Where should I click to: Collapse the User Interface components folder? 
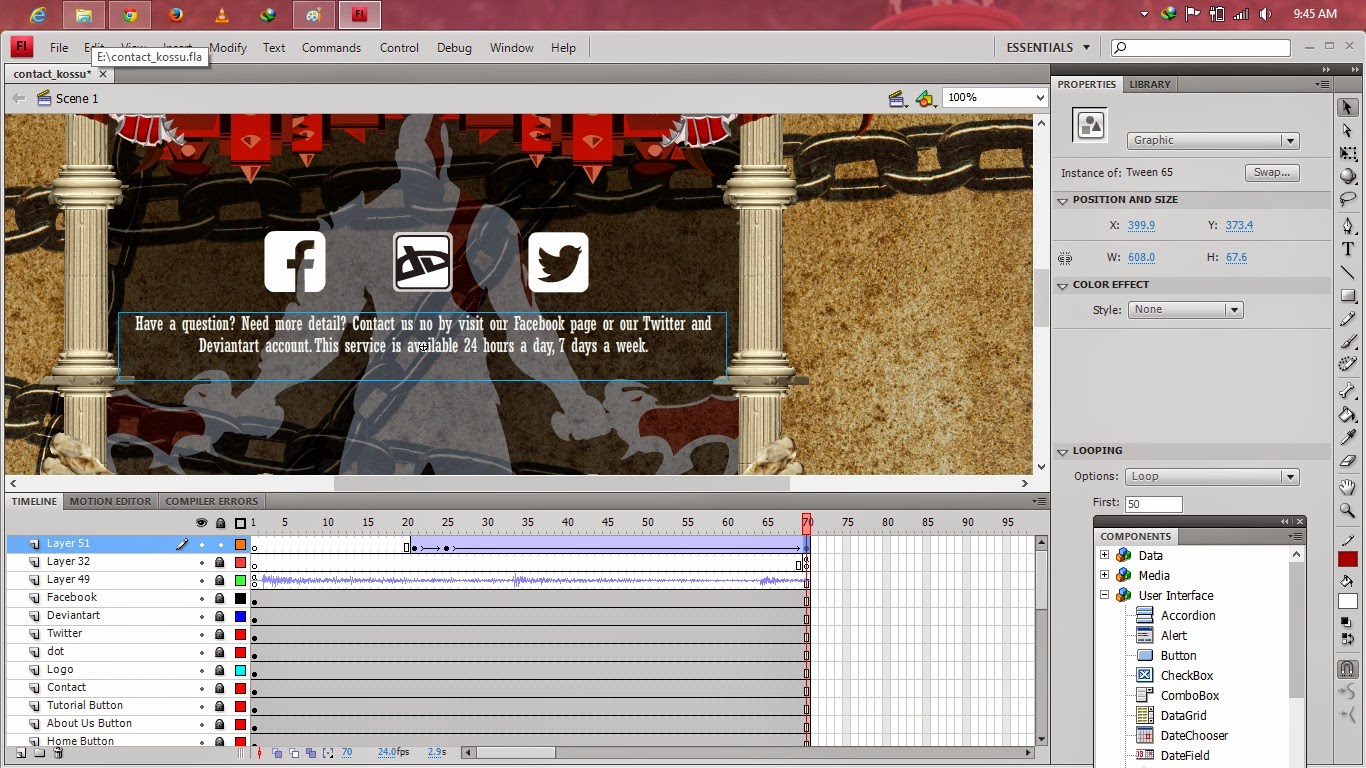tap(1104, 596)
